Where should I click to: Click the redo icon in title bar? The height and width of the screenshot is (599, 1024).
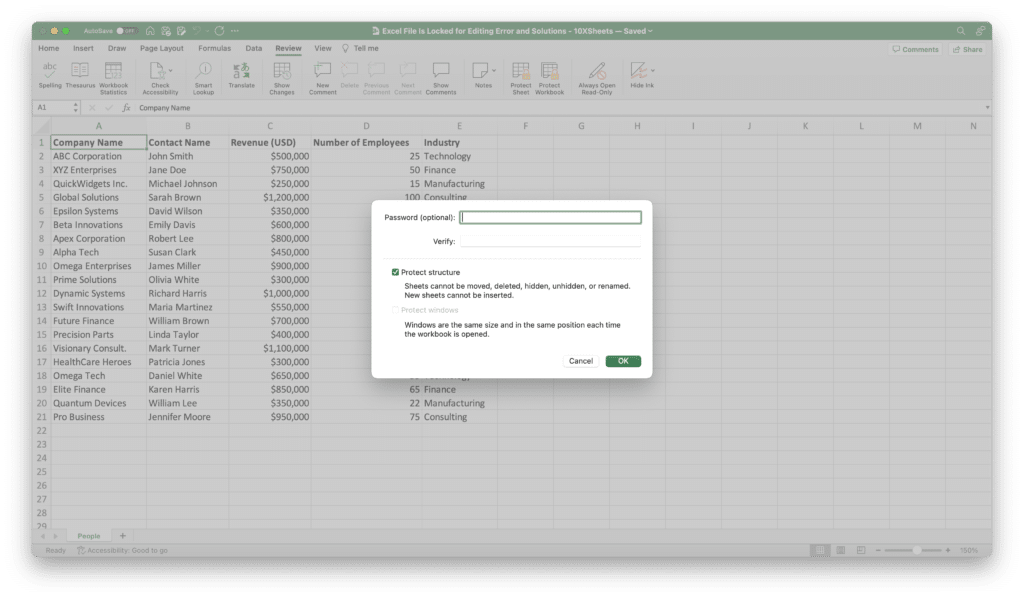[219, 31]
